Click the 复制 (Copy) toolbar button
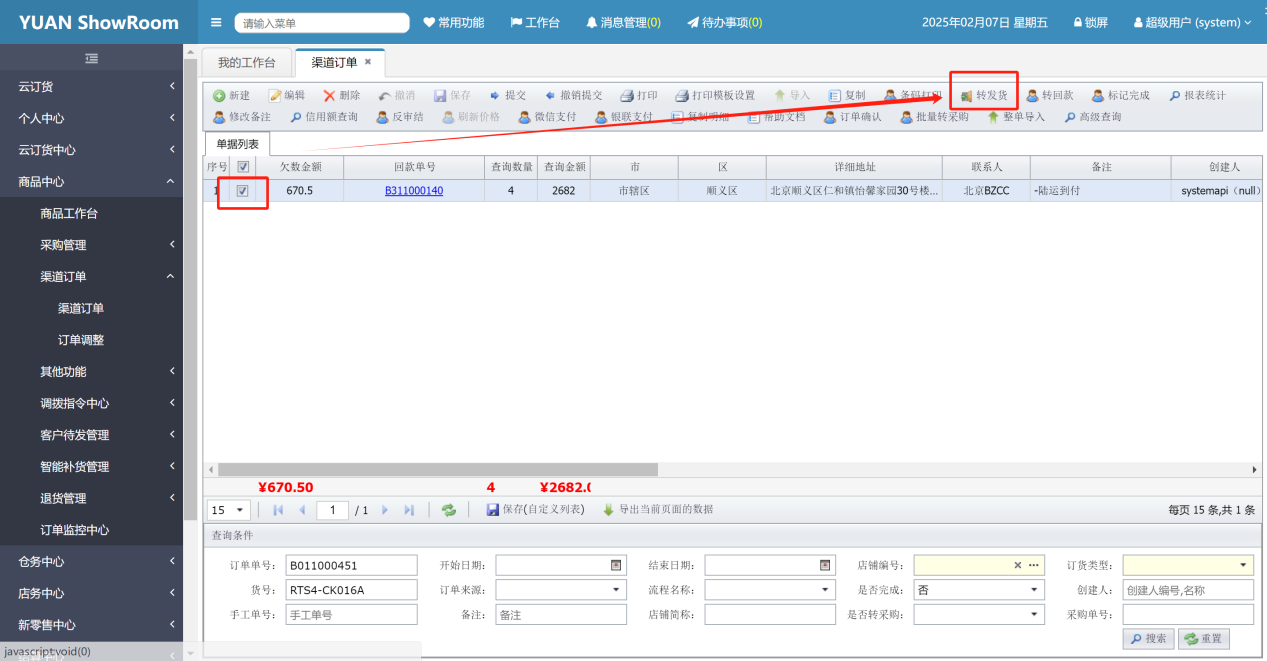 tap(846, 95)
